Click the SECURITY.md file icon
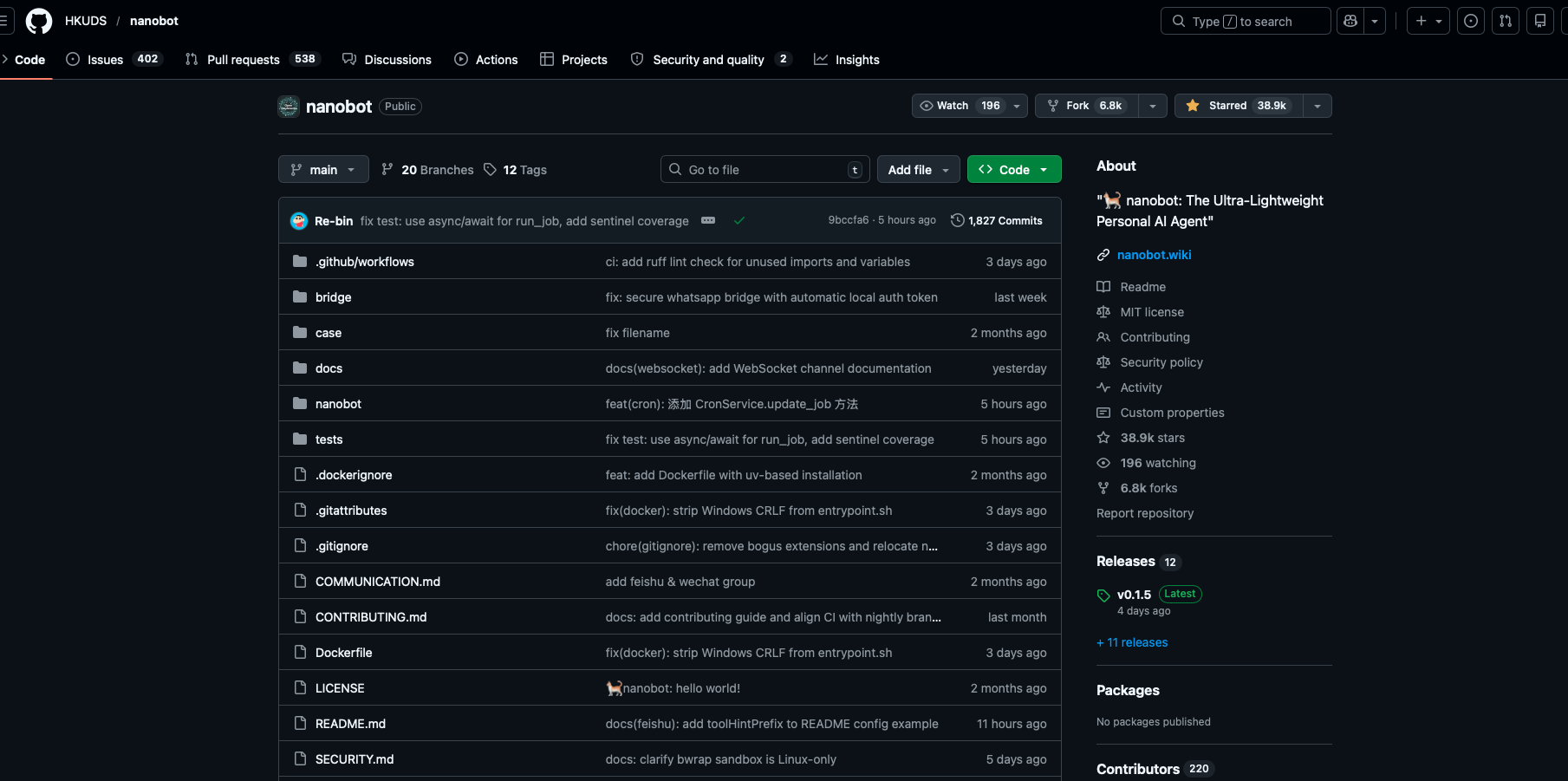Viewport: 1568px width, 781px height. [x=300, y=759]
